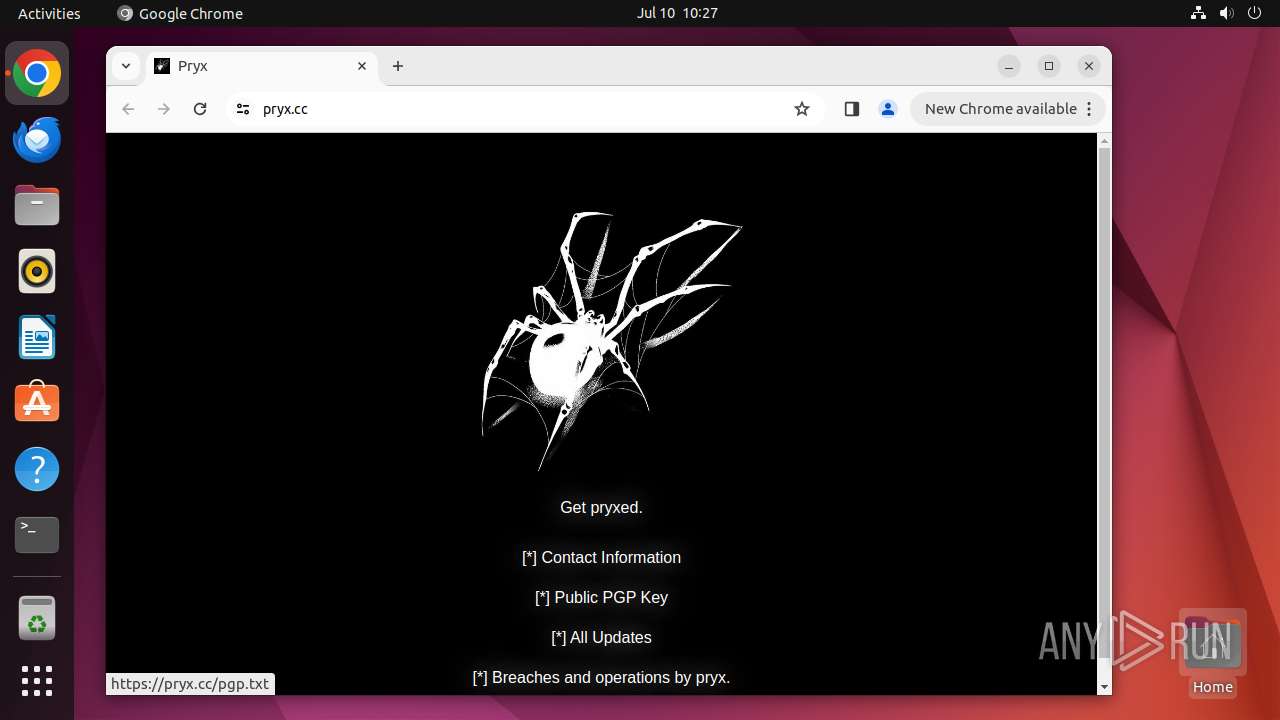Maximize the Chrome window
Screen dimensions: 1280x720
1049,66
